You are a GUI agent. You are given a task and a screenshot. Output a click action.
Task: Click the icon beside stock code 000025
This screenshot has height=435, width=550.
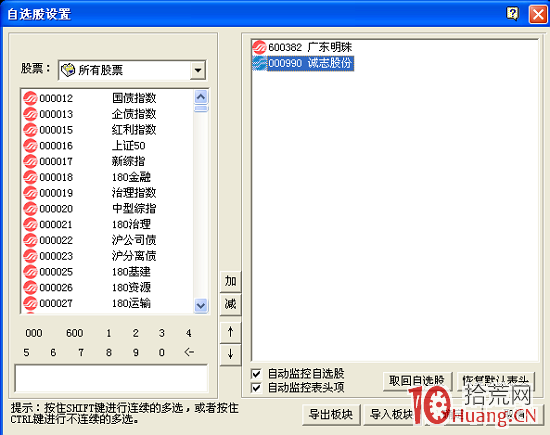point(30,272)
